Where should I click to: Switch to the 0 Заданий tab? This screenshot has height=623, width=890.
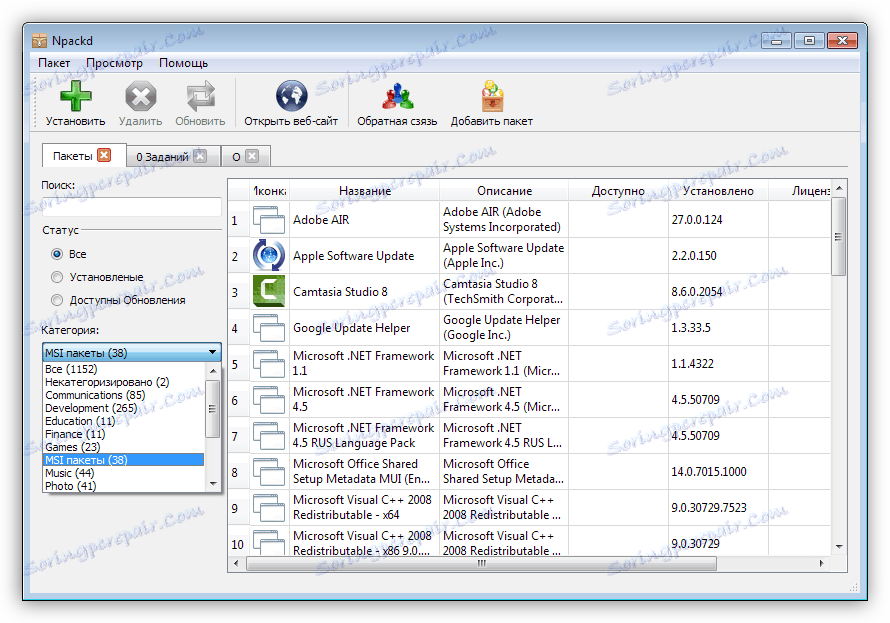[162, 157]
